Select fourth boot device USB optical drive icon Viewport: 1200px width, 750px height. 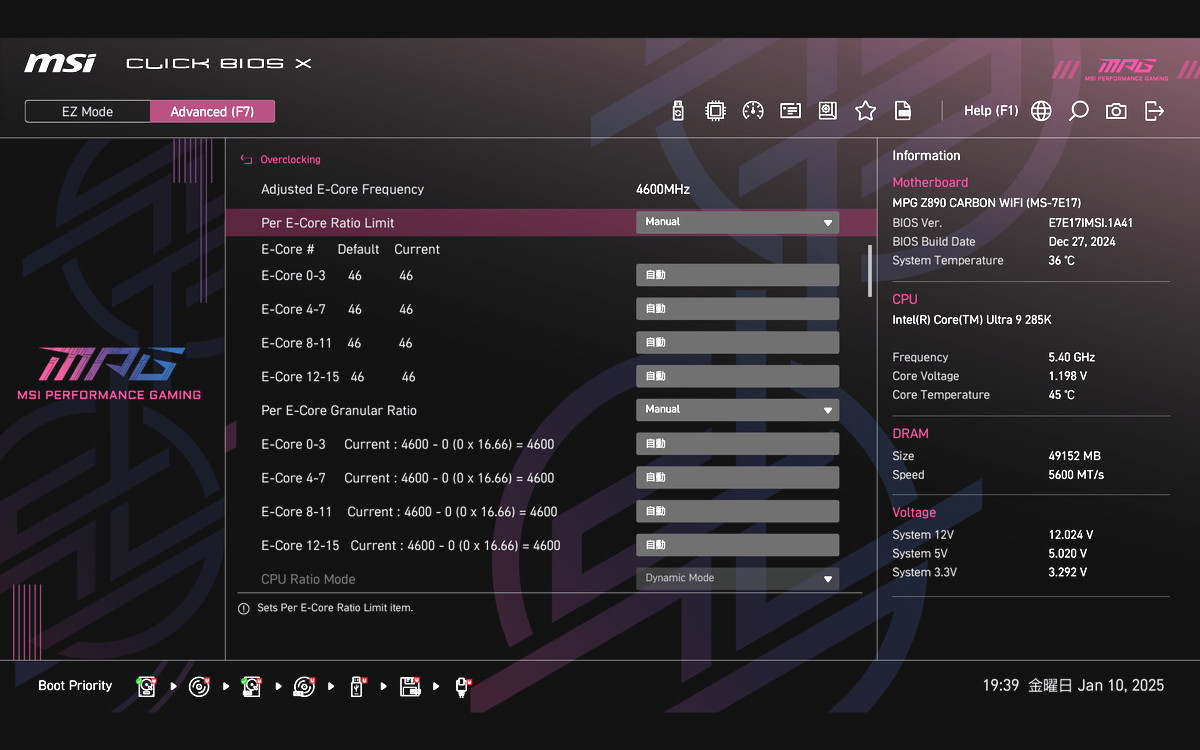tap(305, 687)
